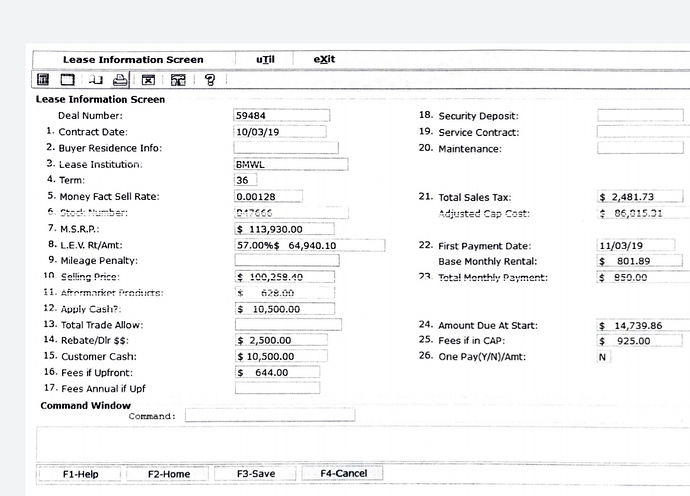
Task: Select the Deal Number field
Action: tap(290, 115)
